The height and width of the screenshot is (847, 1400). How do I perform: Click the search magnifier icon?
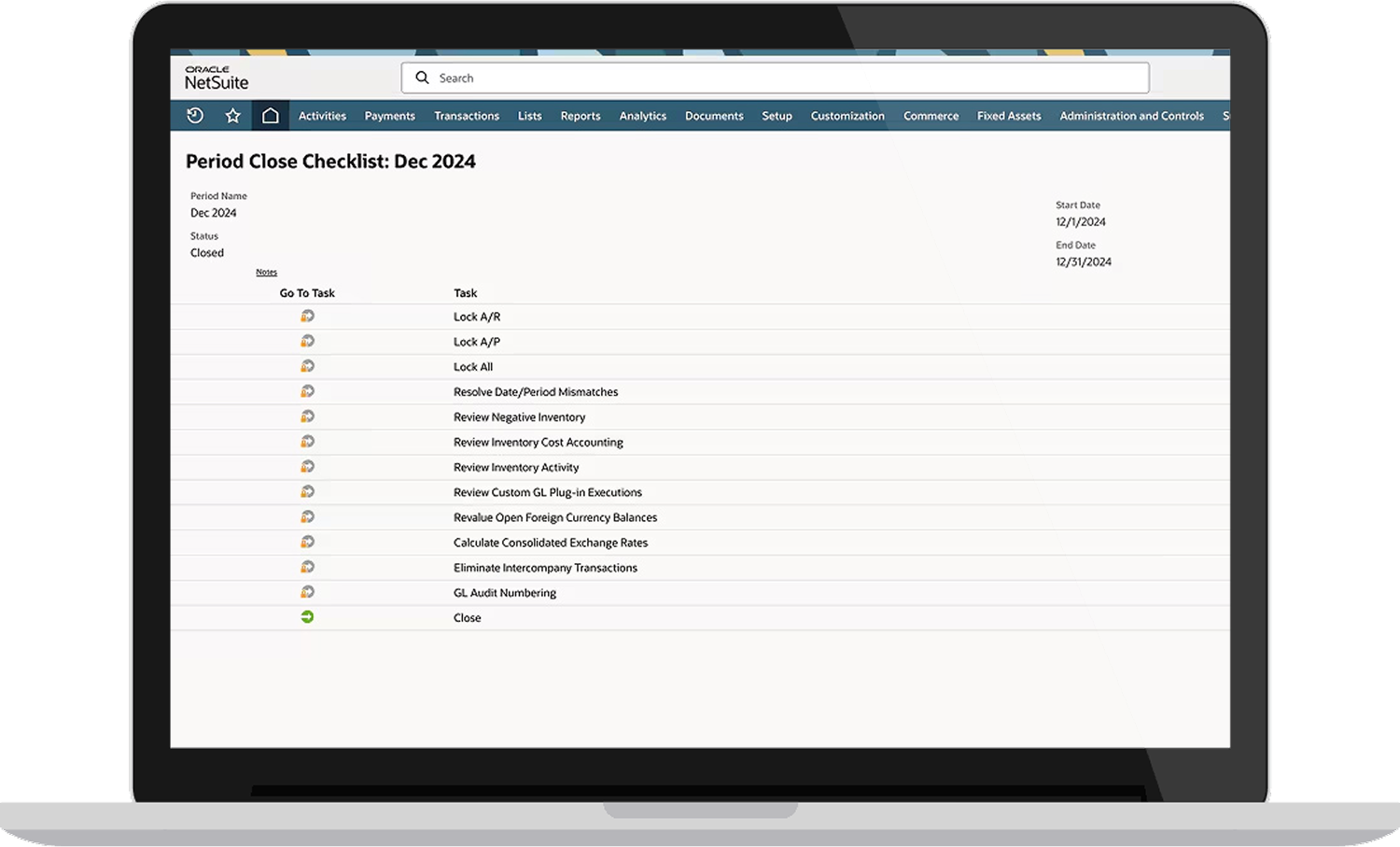click(422, 78)
